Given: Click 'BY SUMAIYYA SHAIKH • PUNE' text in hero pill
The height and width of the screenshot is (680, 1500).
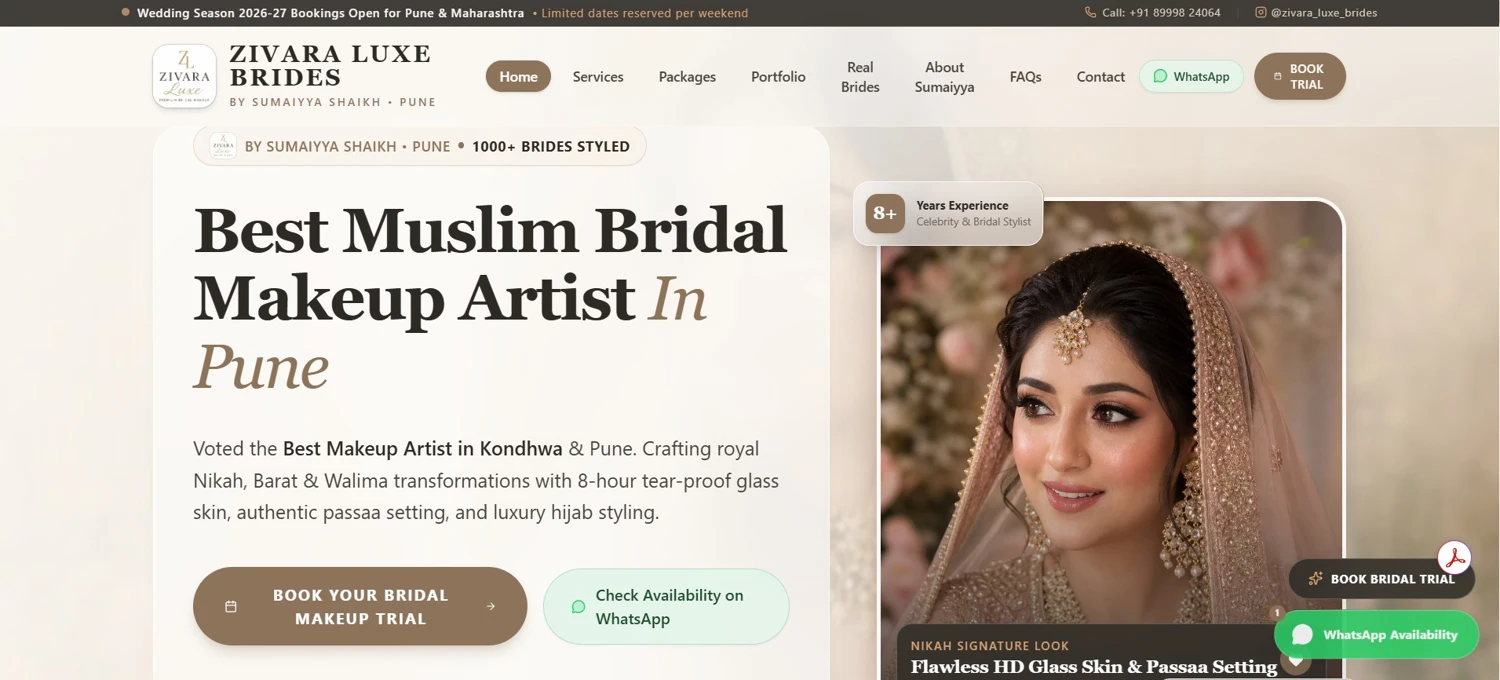Looking at the screenshot, I should (x=348, y=146).
